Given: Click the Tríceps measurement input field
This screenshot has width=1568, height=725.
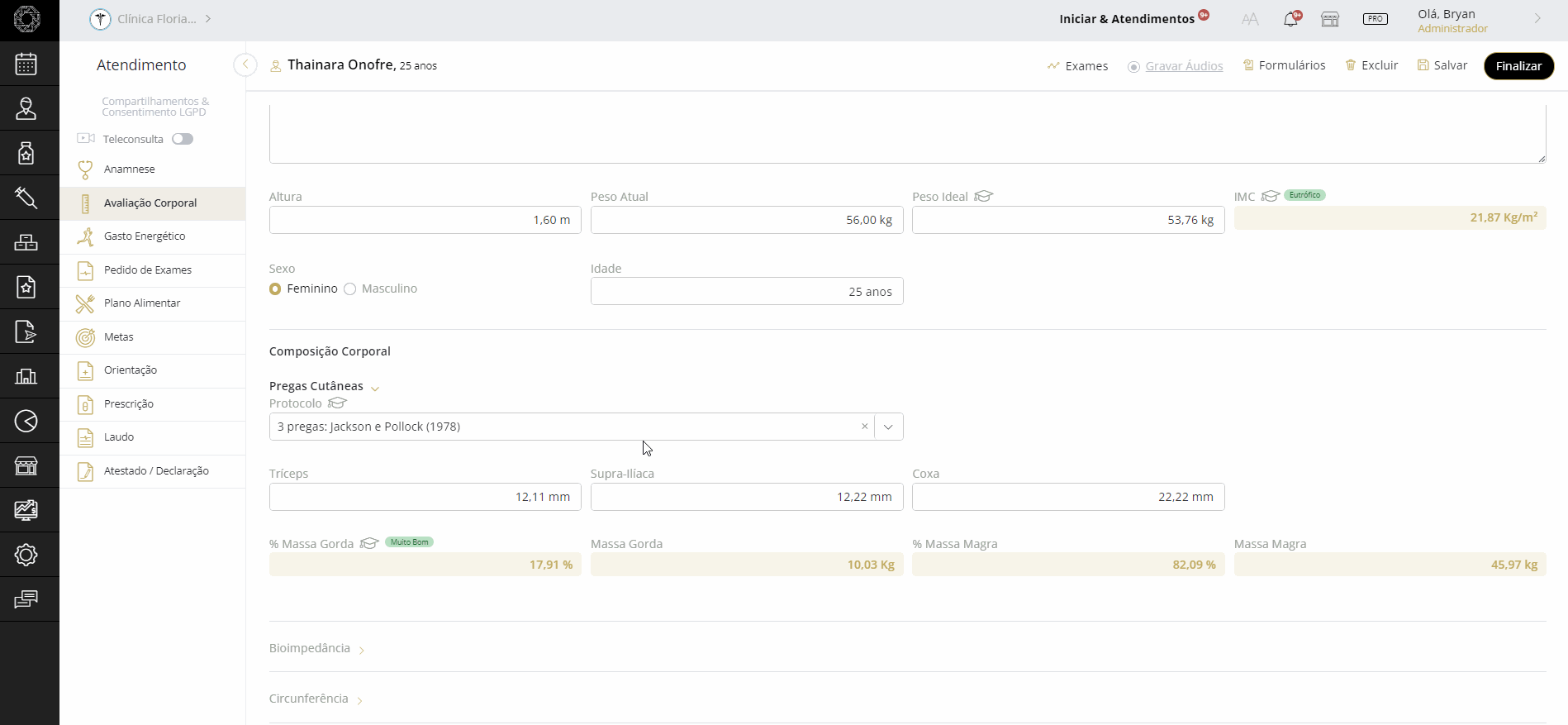Looking at the screenshot, I should (x=425, y=497).
